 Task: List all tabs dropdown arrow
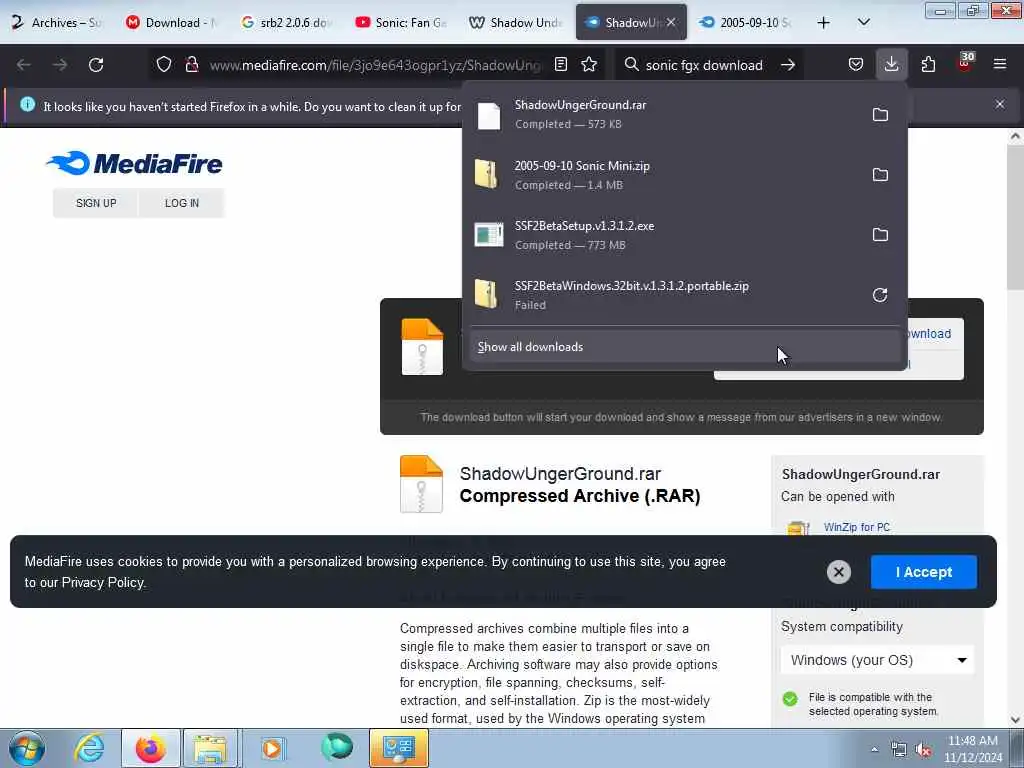click(863, 22)
